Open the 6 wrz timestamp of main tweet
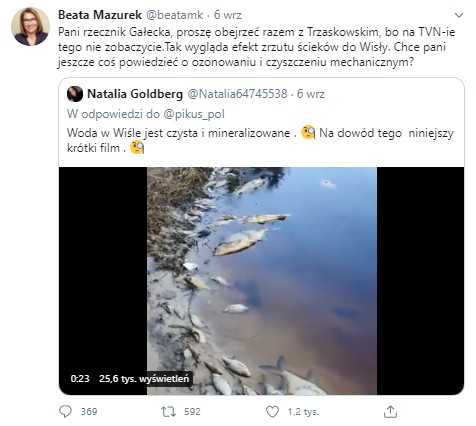Image resolution: width=476 pixels, height=426 pixels. pyautogui.click(x=228, y=15)
